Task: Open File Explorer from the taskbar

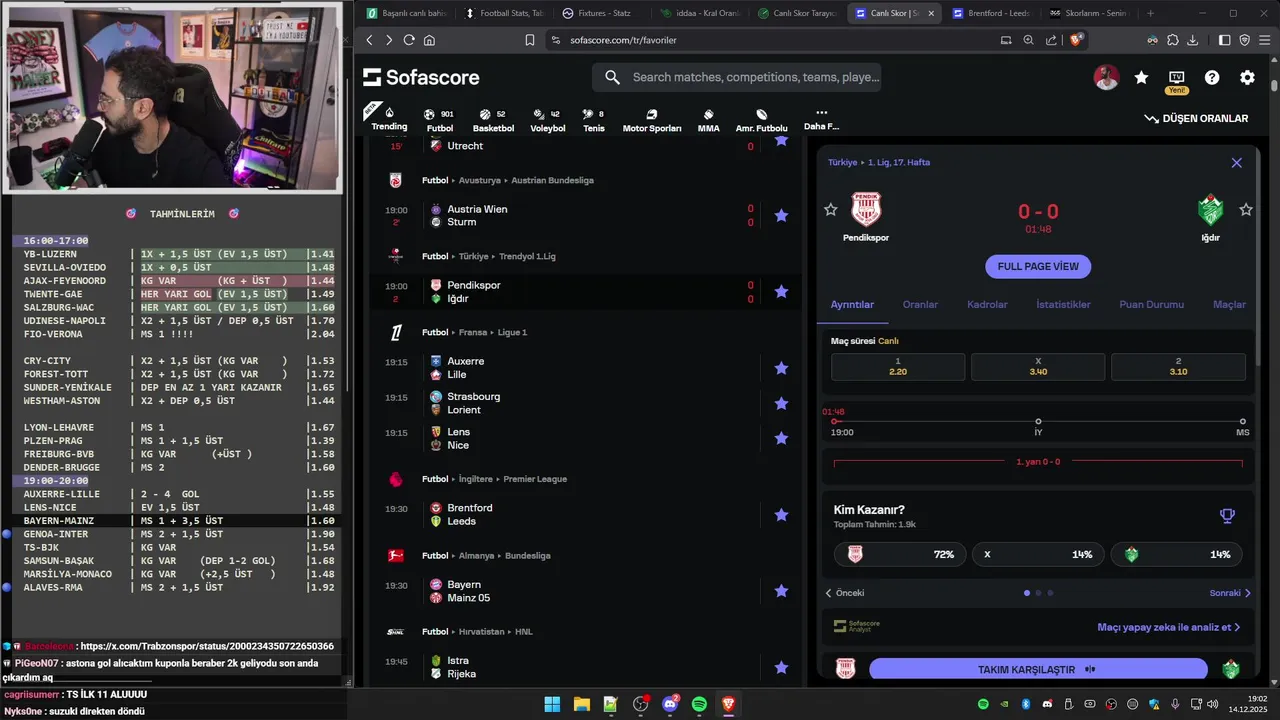Action: (581, 704)
